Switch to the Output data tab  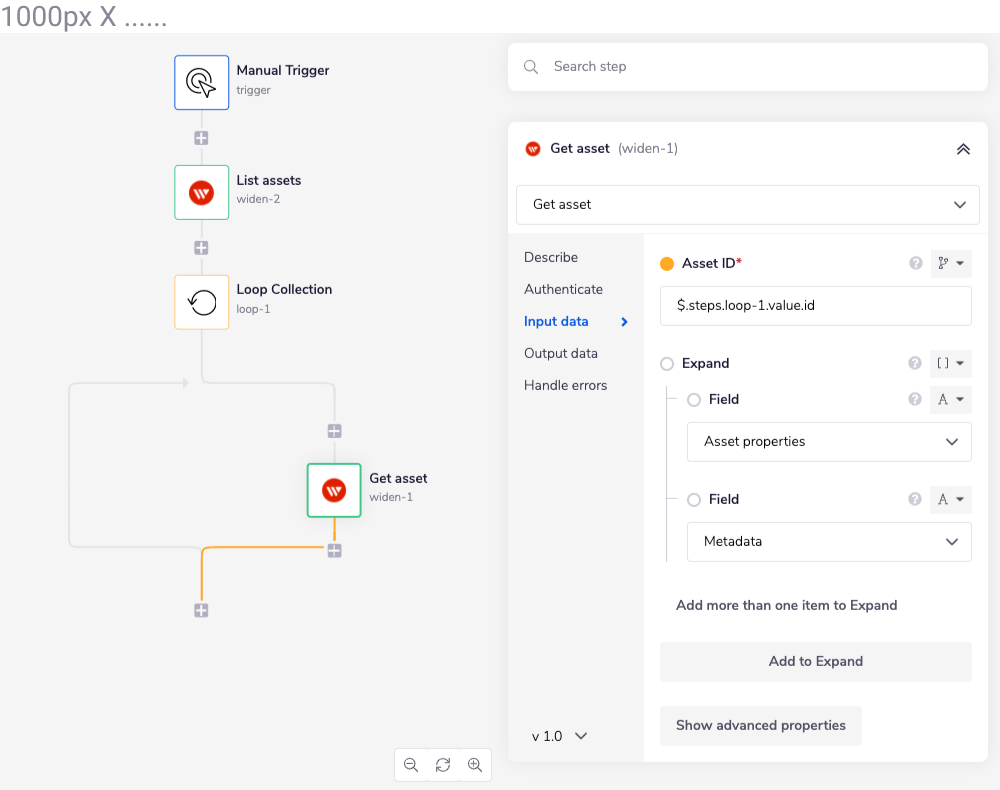[x=561, y=353]
